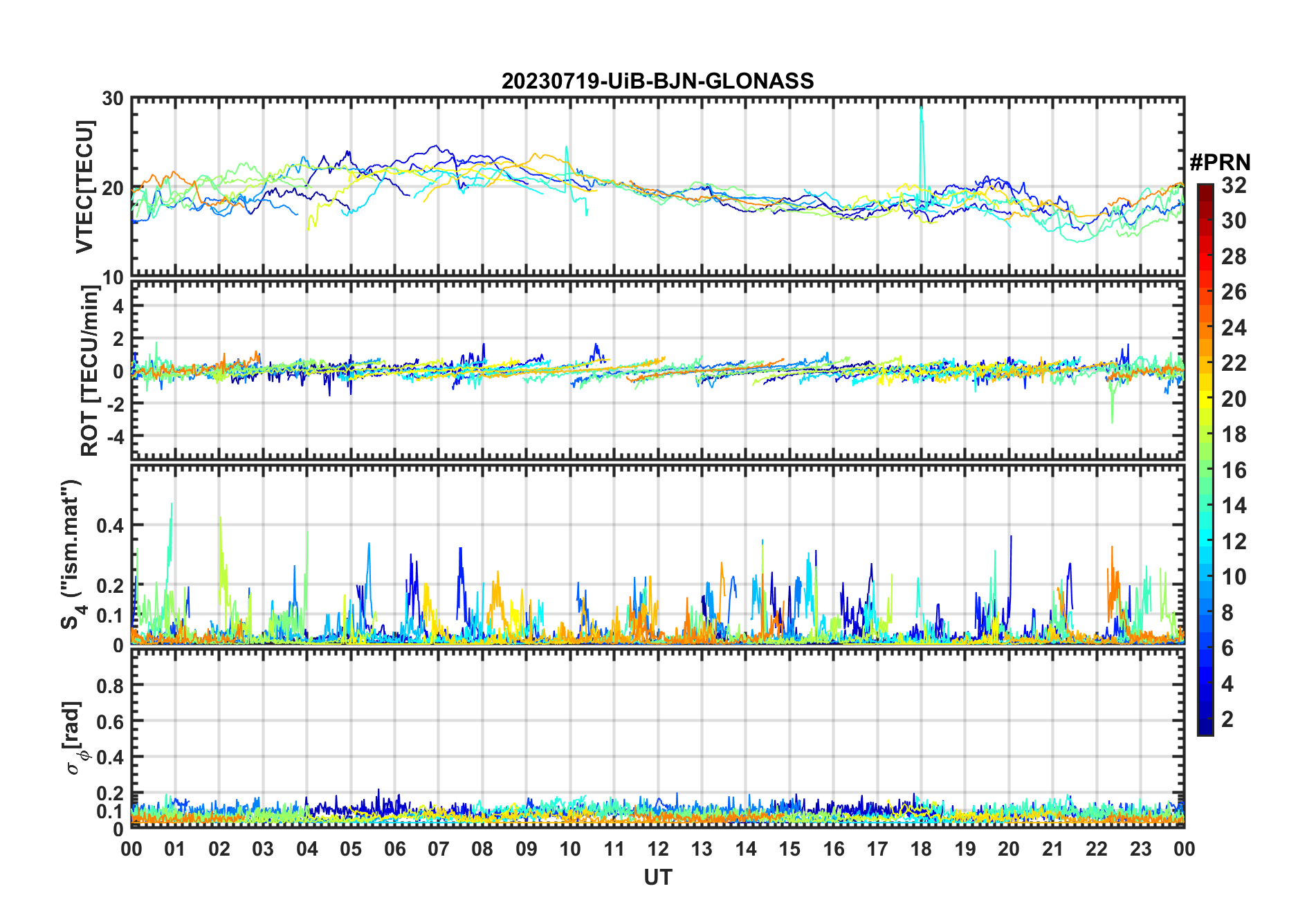This screenshot has width=1316, height=920.
Task: Select the 0.2 tick on S4 axis
Action: coord(110,585)
